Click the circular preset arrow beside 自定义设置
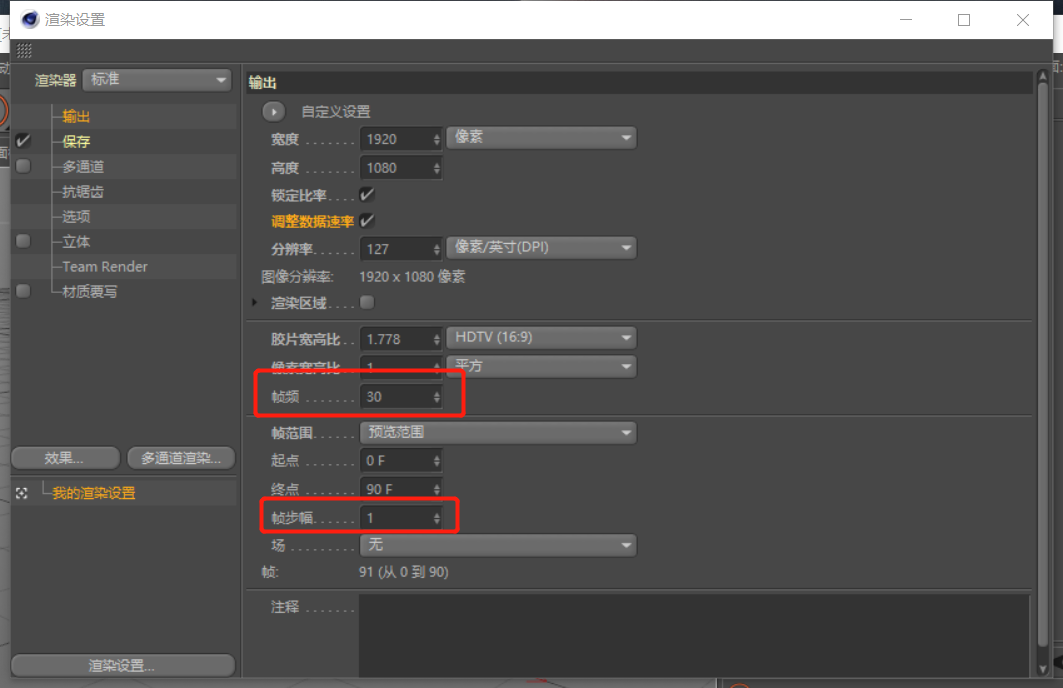The width and height of the screenshot is (1063, 688). 274,111
